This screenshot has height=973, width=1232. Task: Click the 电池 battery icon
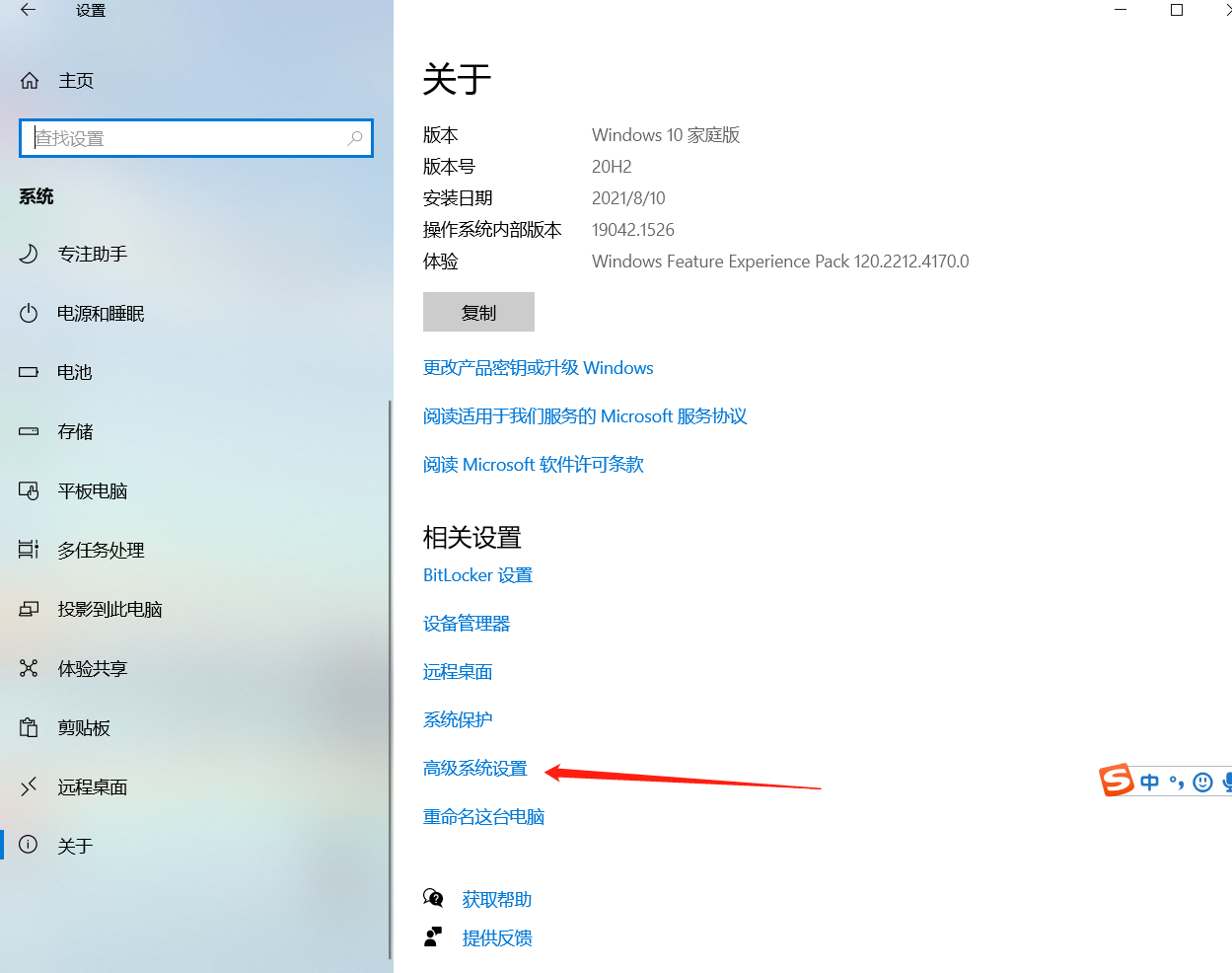point(29,372)
